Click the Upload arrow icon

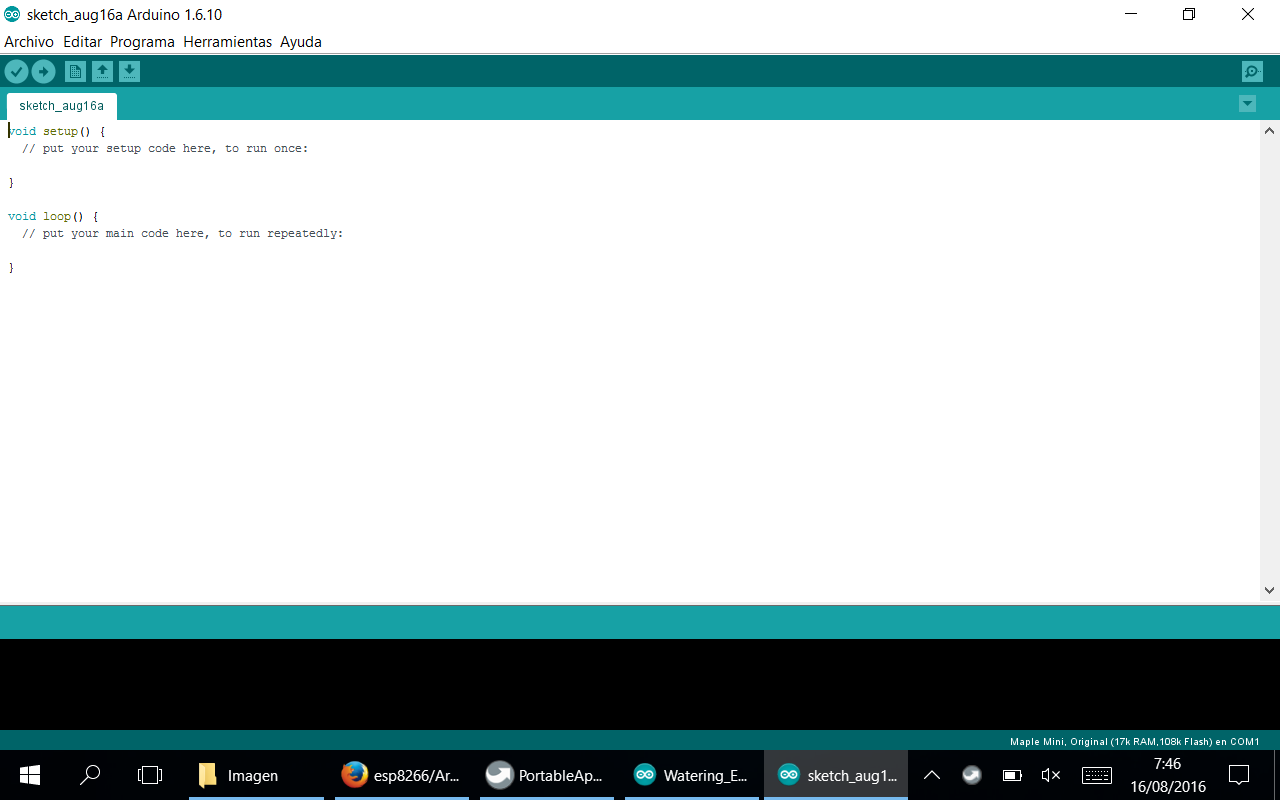tap(43, 71)
